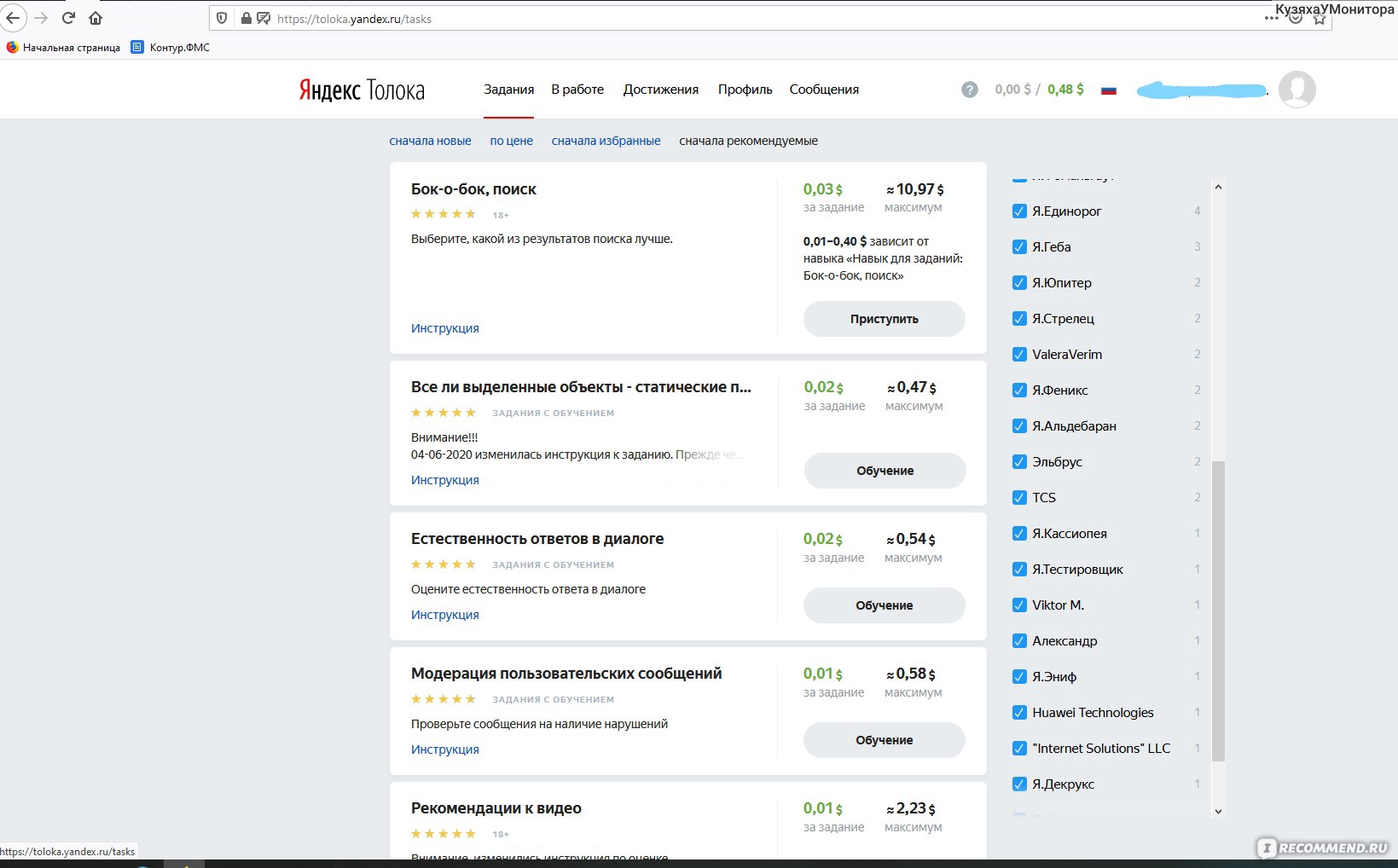1398x868 pixels.
Task: Sort tasks by сначала новые
Action: coord(430,141)
